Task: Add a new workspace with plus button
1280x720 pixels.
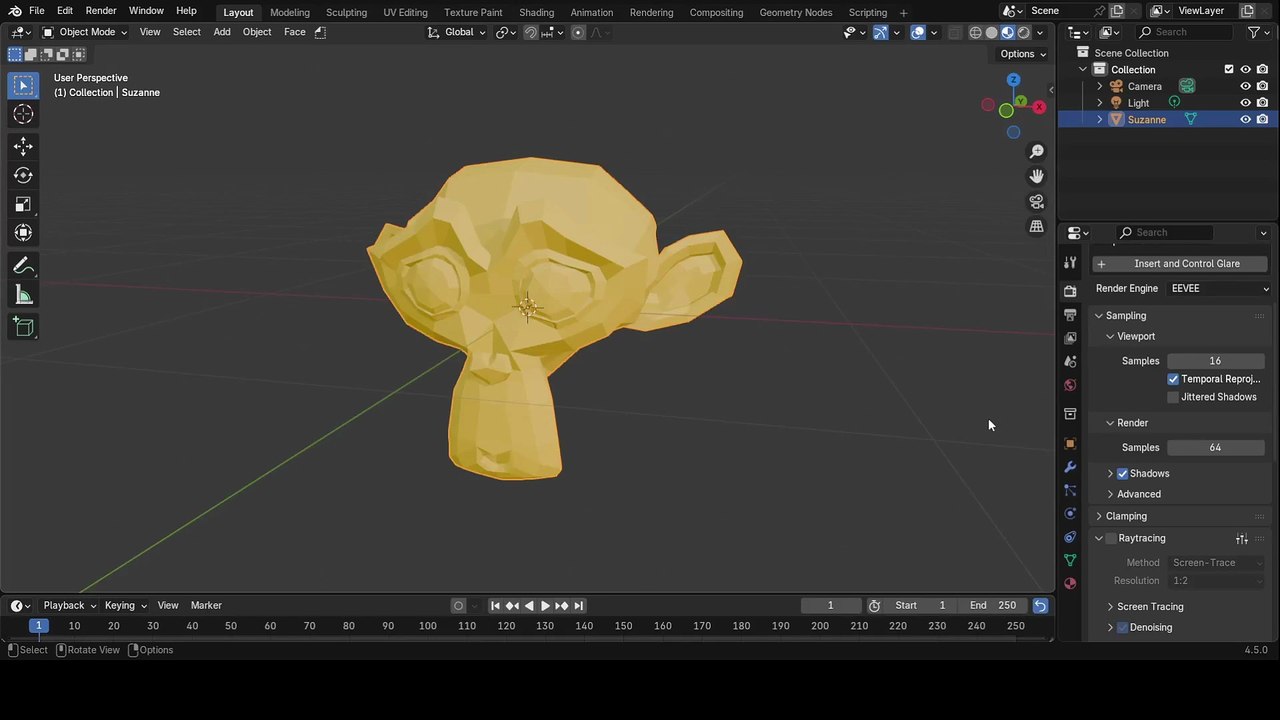Action: click(x=904, y=12)
